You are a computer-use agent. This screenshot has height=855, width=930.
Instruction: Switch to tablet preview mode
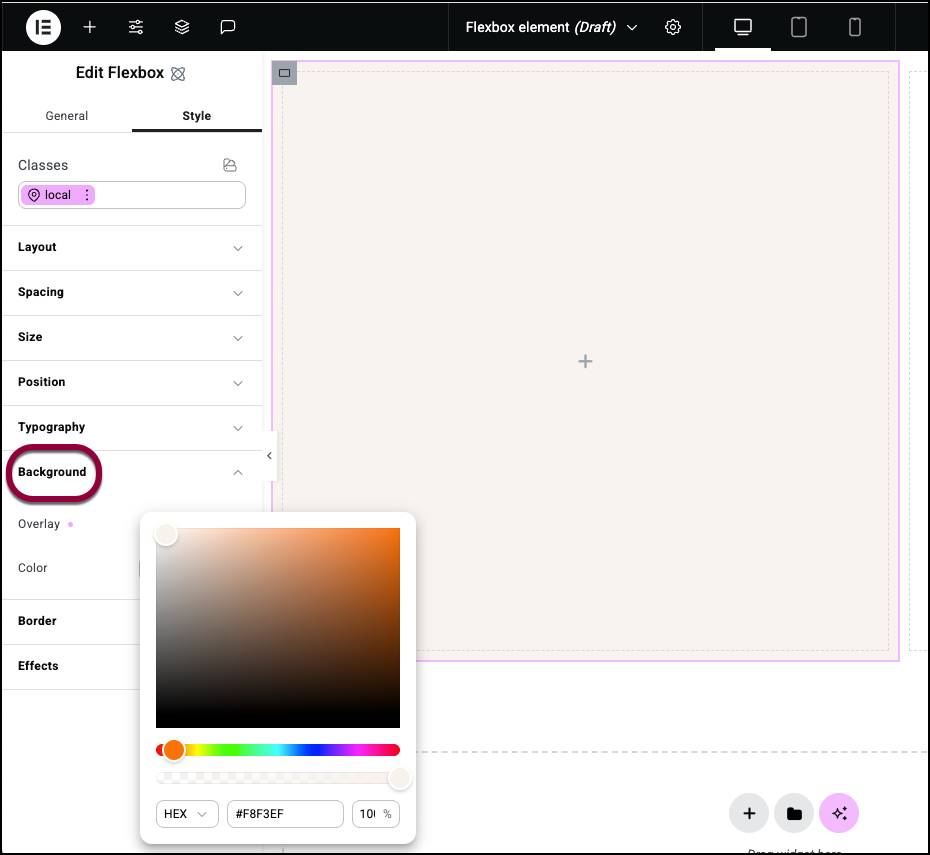[799, 27]
